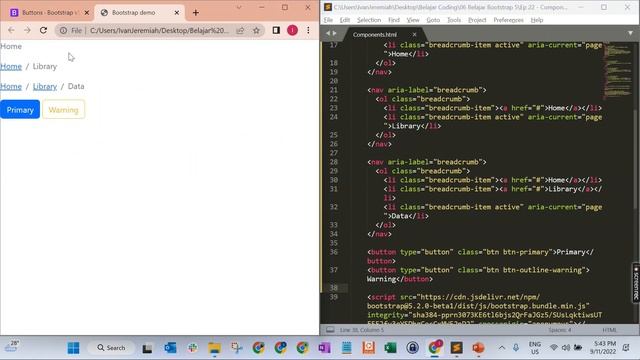Click the address bar URL field
This screenshot has height=360, width=640.
(159, 31)
